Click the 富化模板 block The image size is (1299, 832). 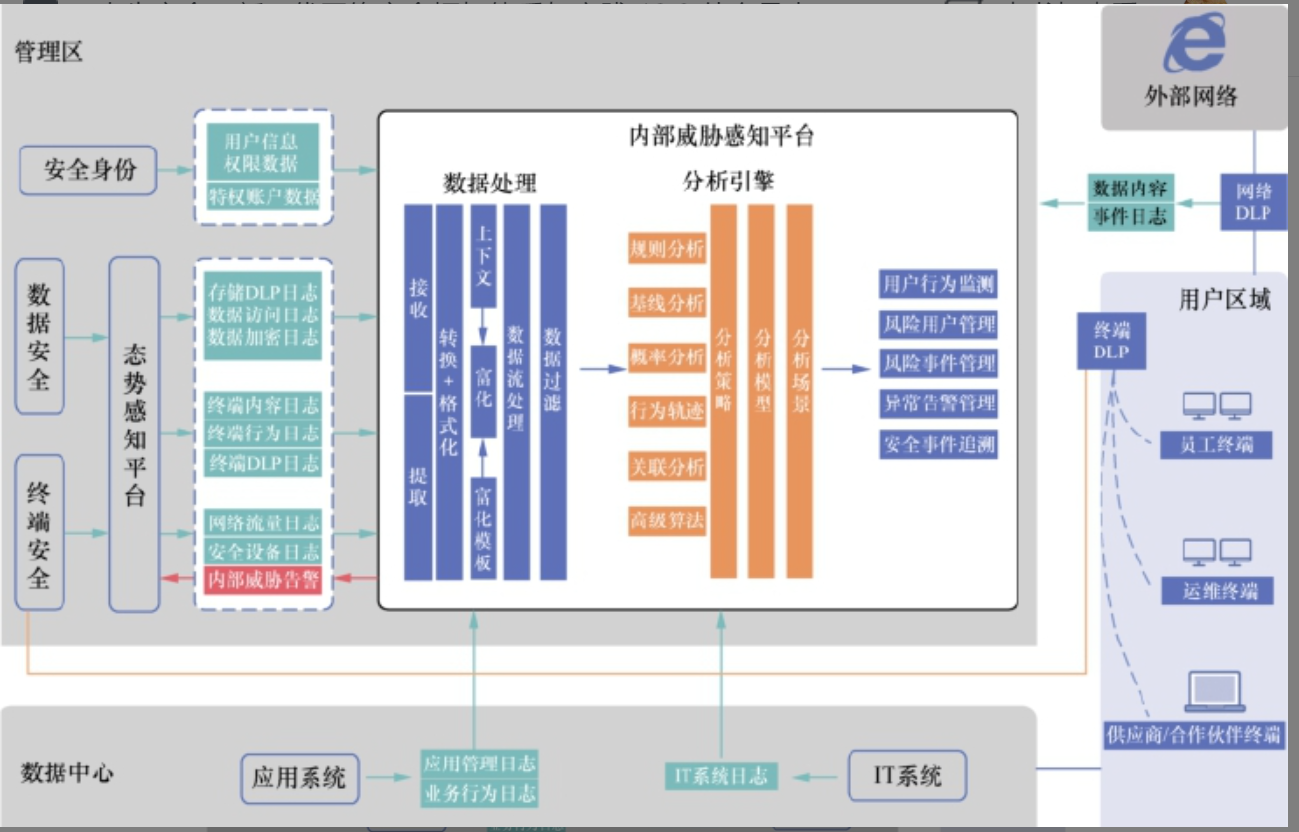tap(483, 529)
